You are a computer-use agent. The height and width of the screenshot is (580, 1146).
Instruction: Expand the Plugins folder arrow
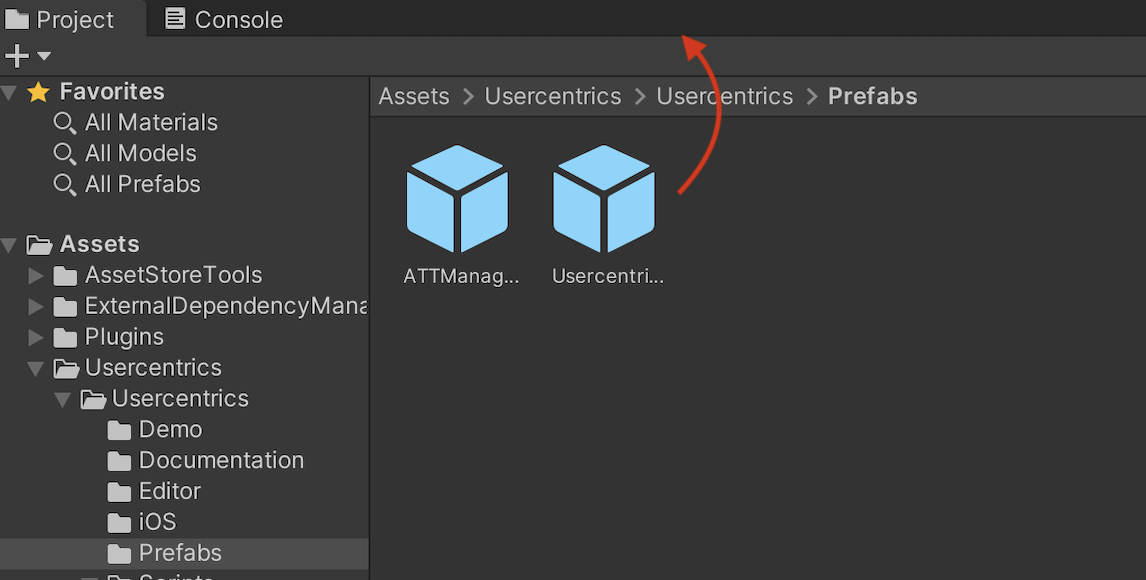pyautogui.click(x=35, y=337)
